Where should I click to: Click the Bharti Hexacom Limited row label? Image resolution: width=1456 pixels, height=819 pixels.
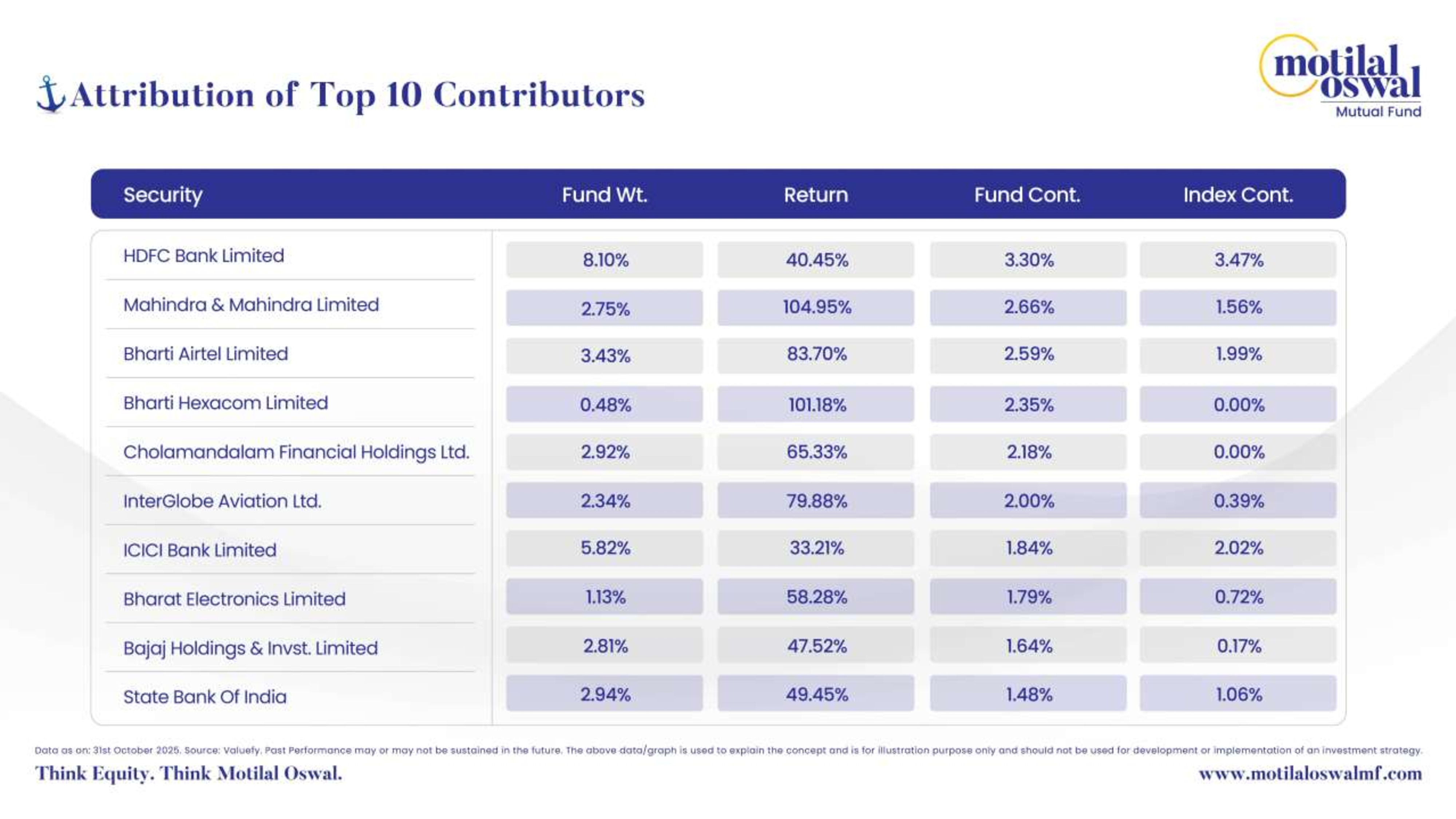click(x=226, y=404)
